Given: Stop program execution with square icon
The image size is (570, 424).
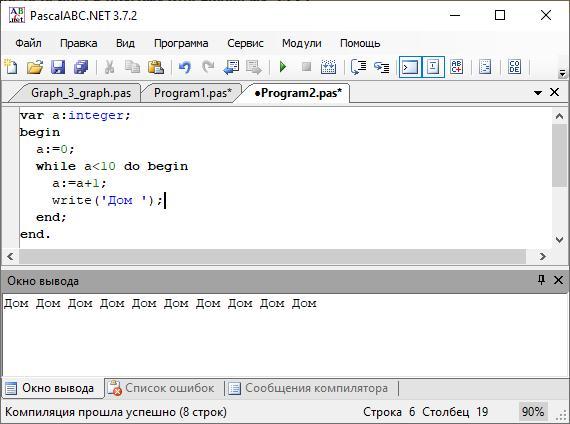Looking at the screenshot, I should [x=306, y=67].
